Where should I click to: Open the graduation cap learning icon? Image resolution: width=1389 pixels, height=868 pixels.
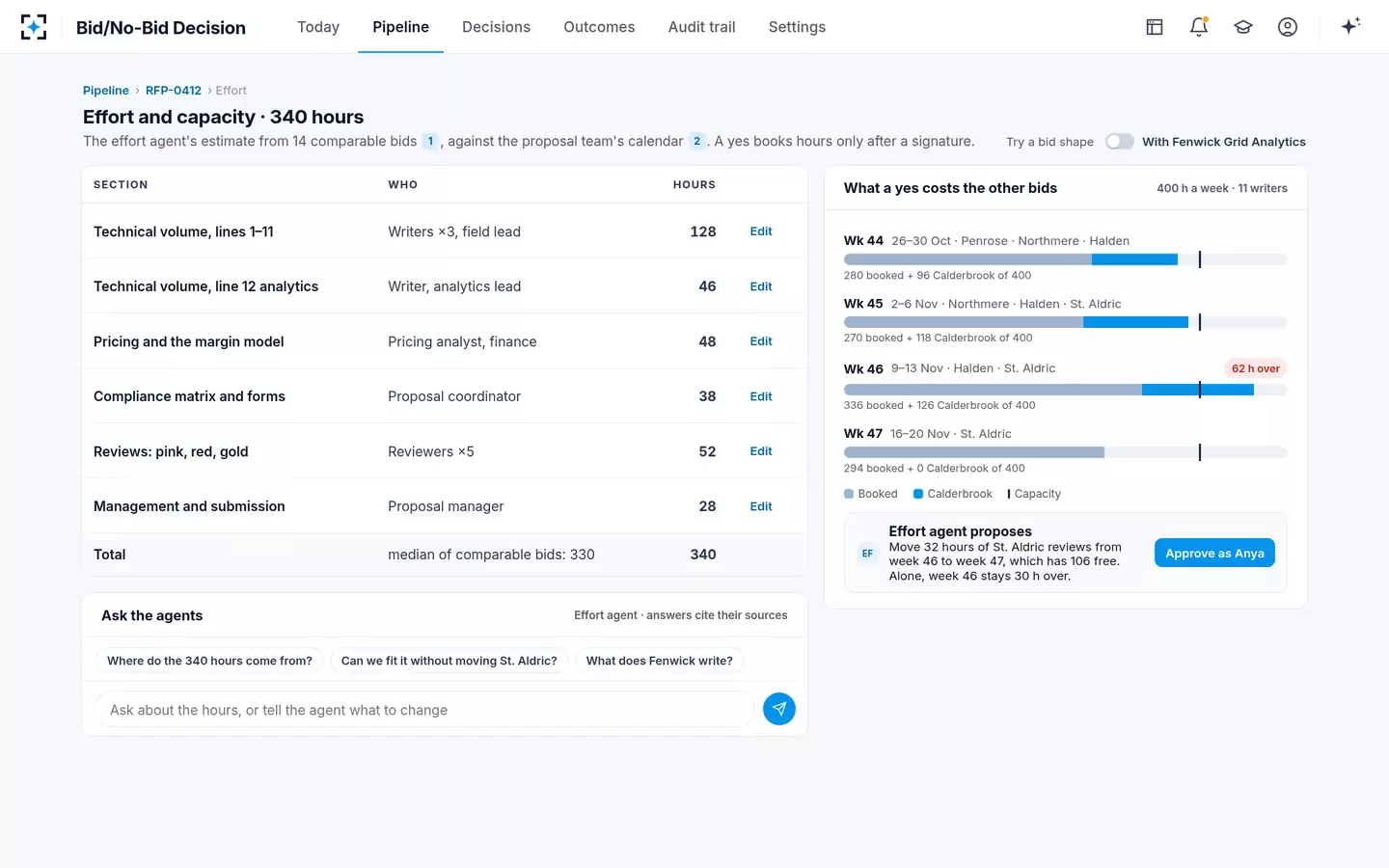coord(1243,27)
